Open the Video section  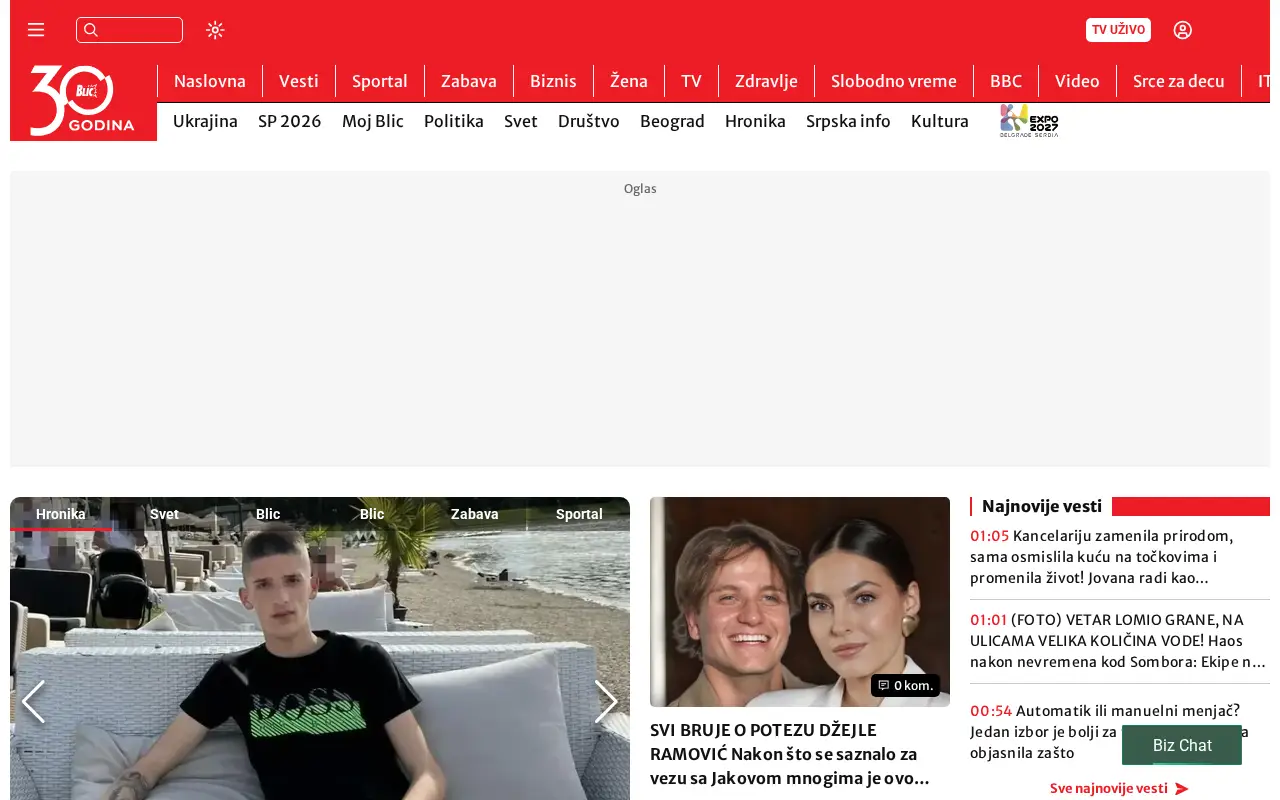click(x=1077, y=81)
